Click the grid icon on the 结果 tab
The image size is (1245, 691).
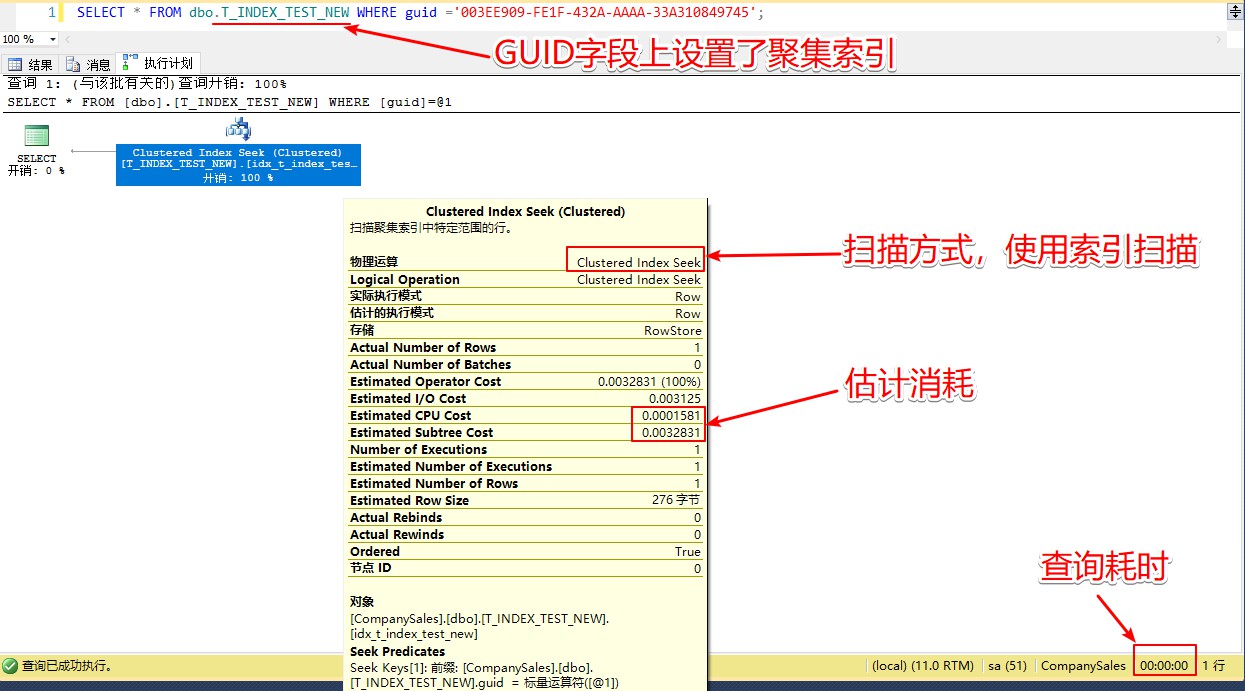(15, 64)
